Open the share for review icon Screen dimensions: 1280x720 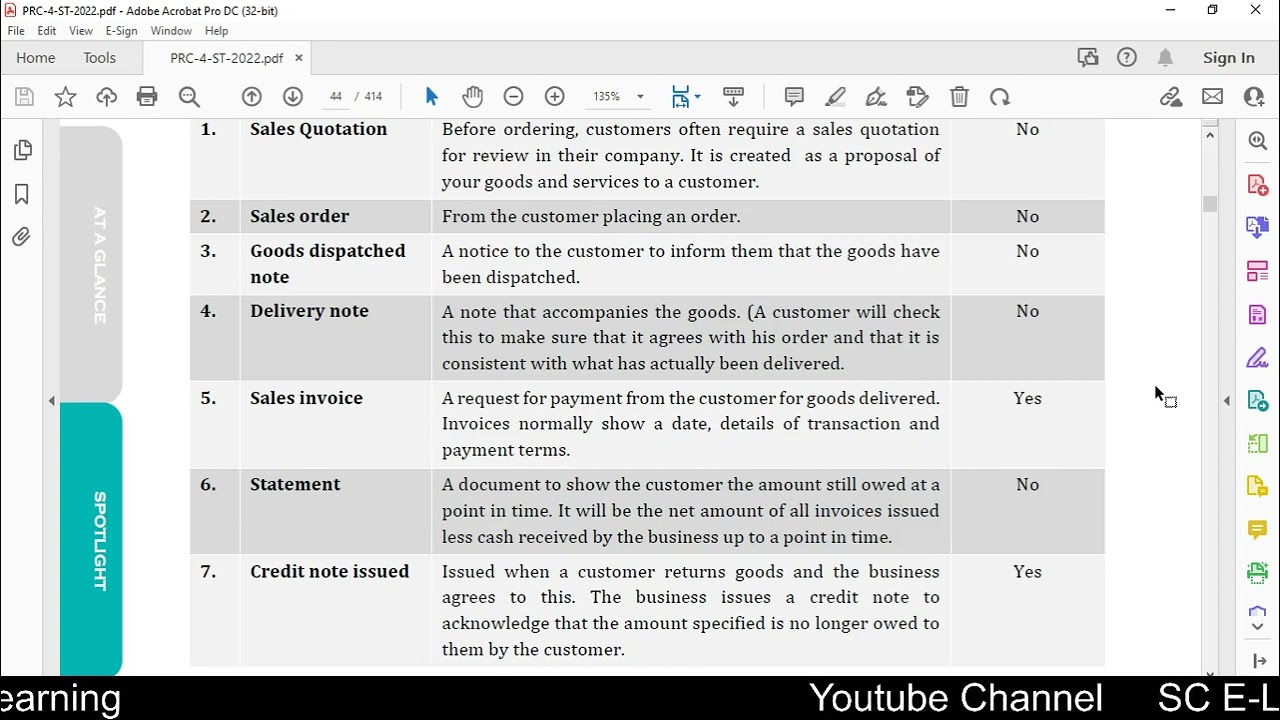(1088, 58)
